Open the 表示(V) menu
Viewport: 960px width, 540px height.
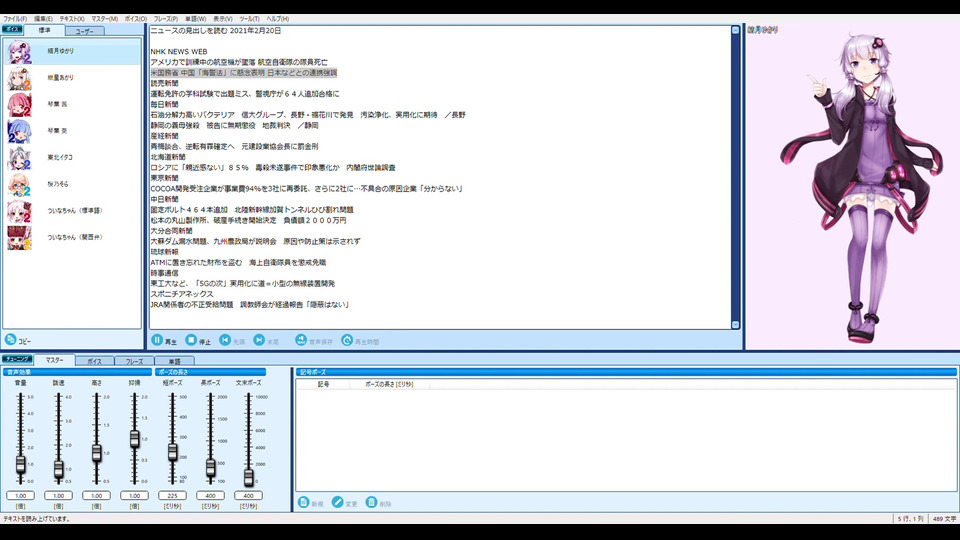(x=222, y=19)
